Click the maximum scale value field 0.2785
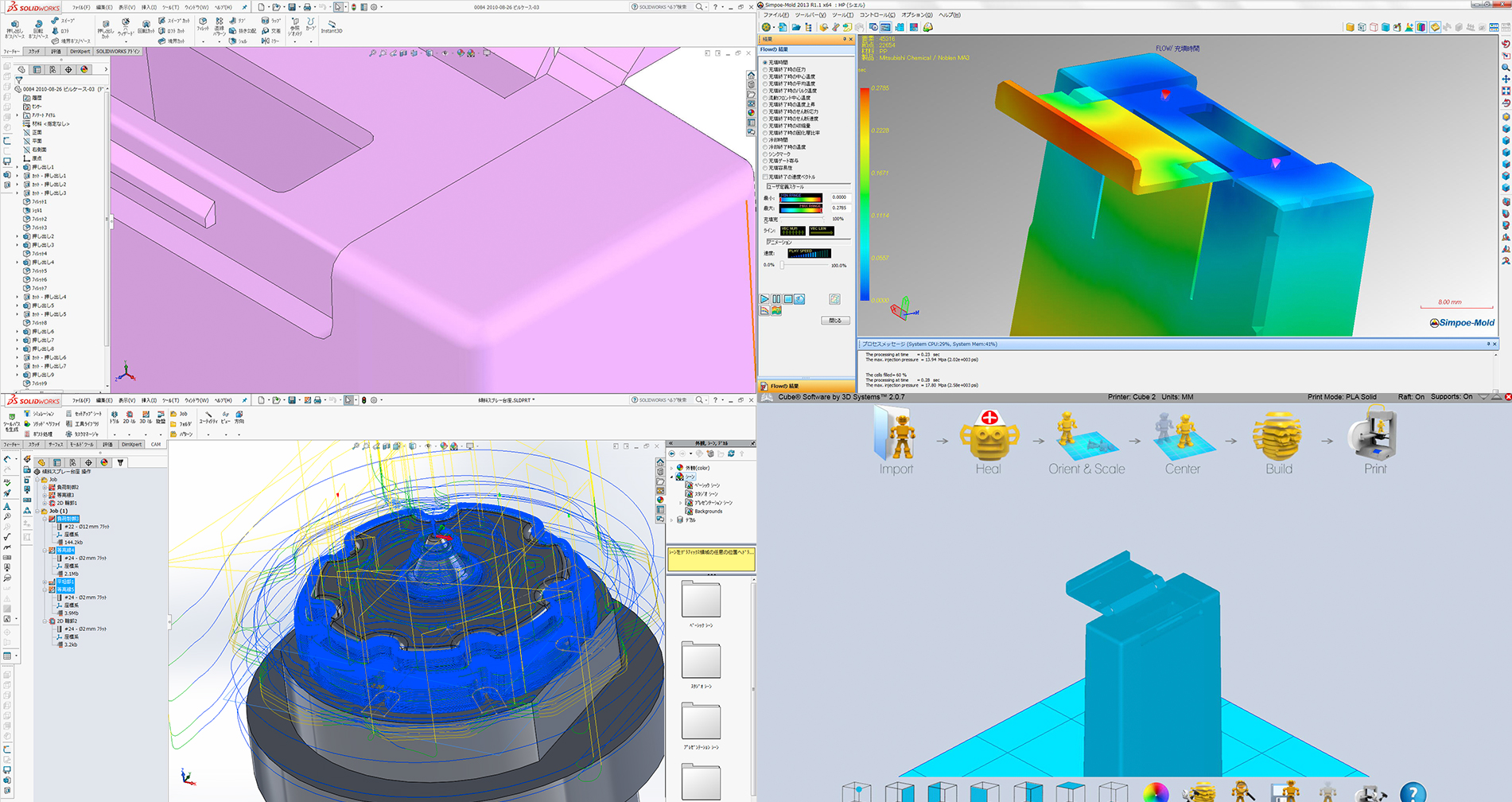 pos(840,208)
